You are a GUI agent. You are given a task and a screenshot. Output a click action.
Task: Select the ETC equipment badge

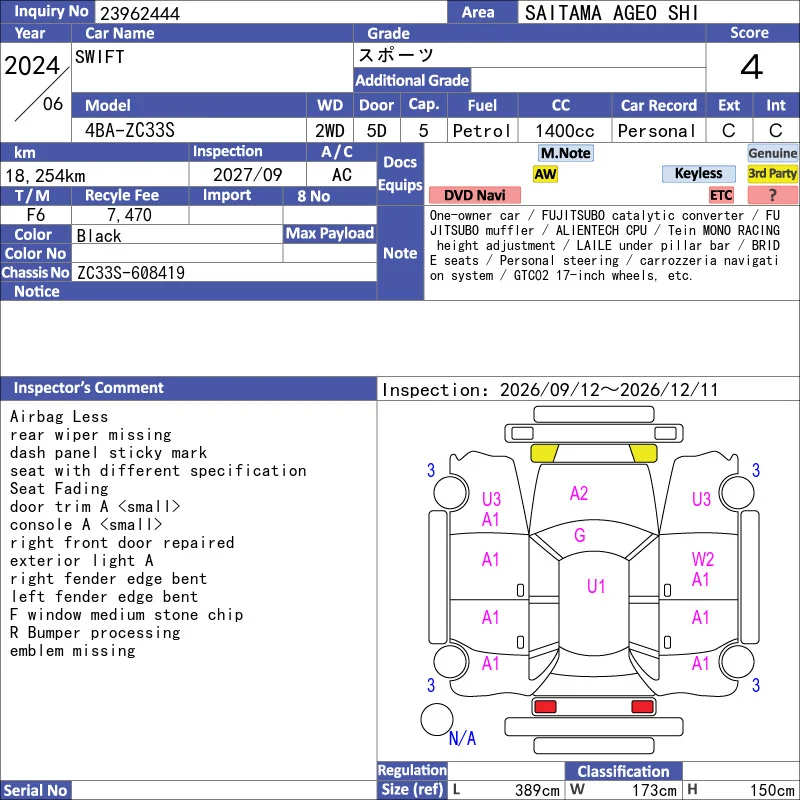click(721, 195)
